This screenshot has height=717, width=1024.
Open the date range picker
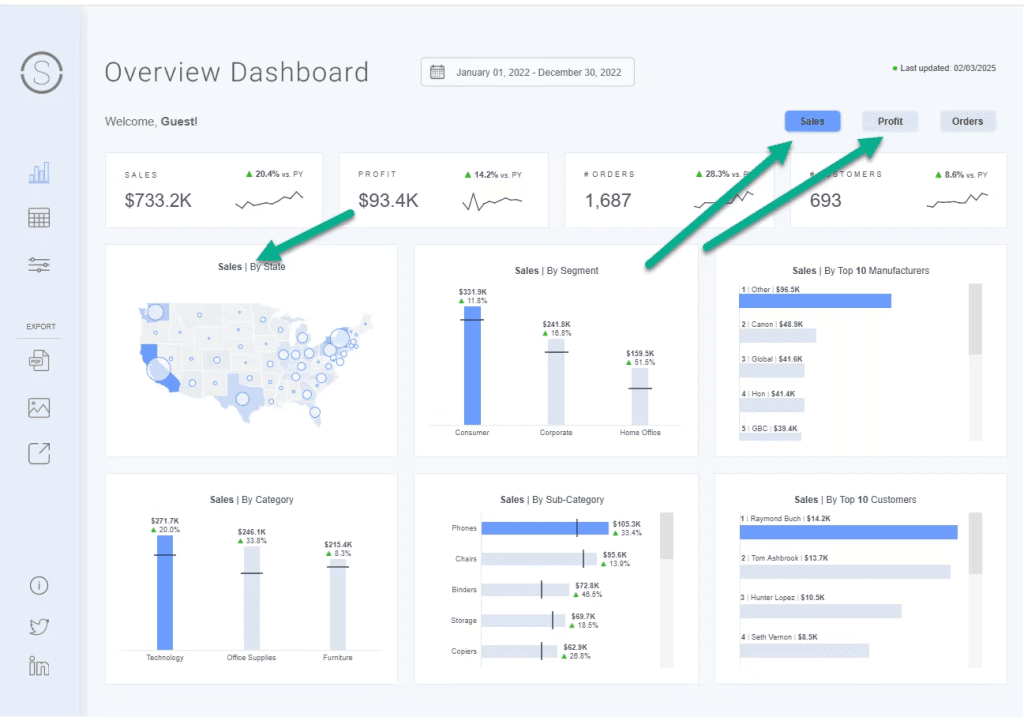(x=527, y=73)
